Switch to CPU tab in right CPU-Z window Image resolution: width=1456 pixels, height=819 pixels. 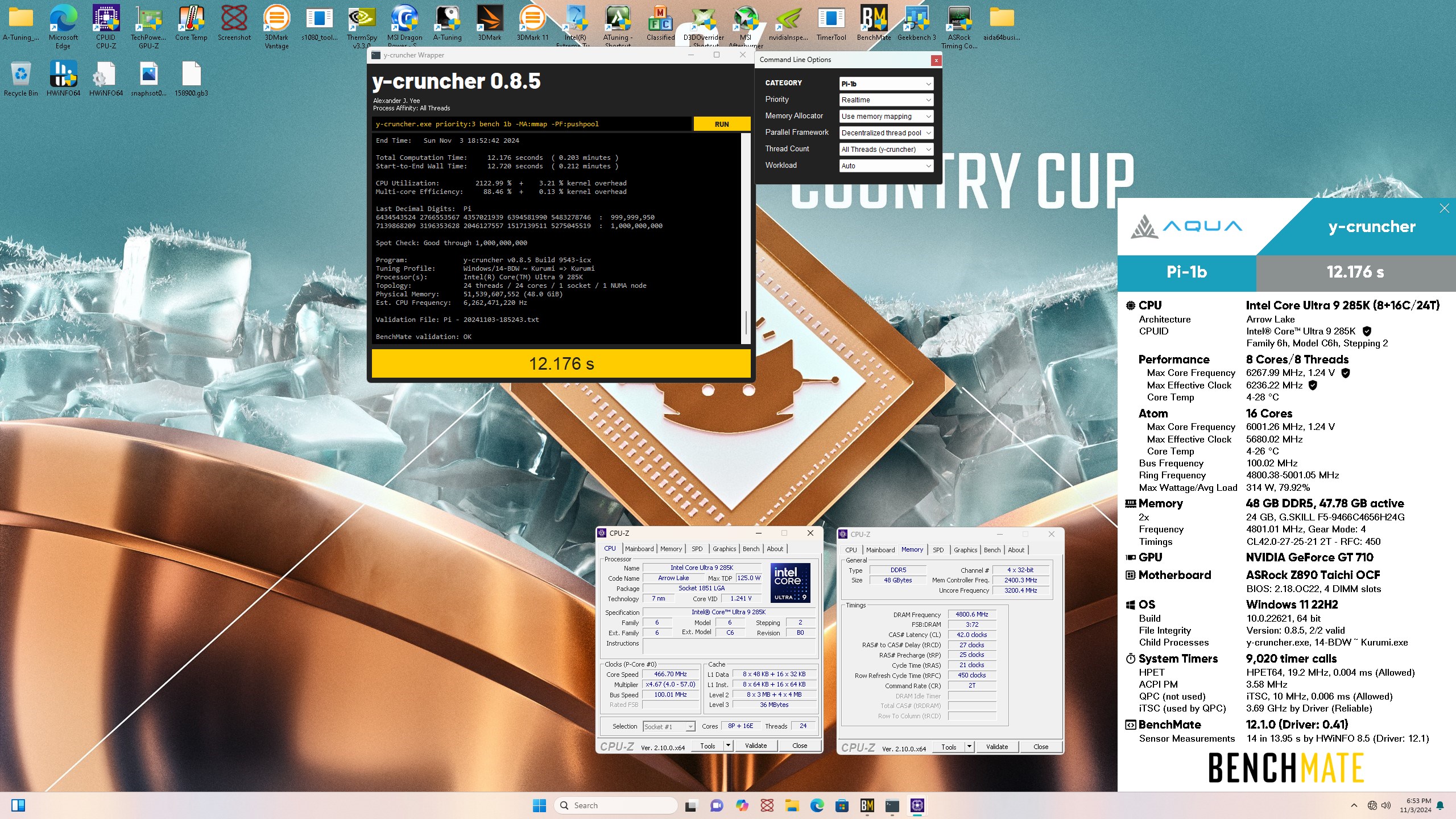(851, 550)
